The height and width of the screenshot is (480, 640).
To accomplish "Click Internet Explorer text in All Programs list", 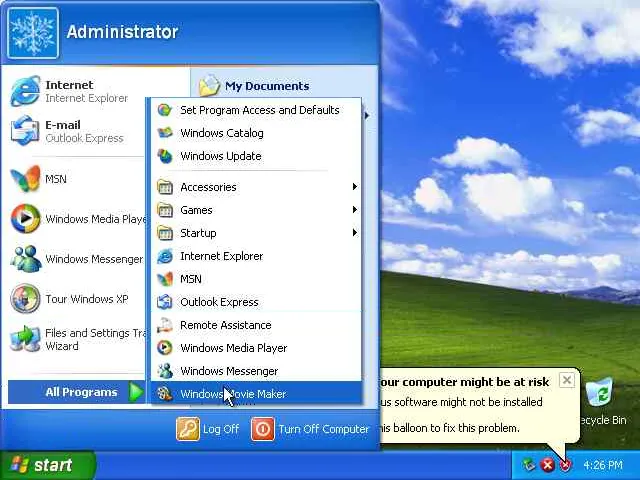I will click(222, 256).
